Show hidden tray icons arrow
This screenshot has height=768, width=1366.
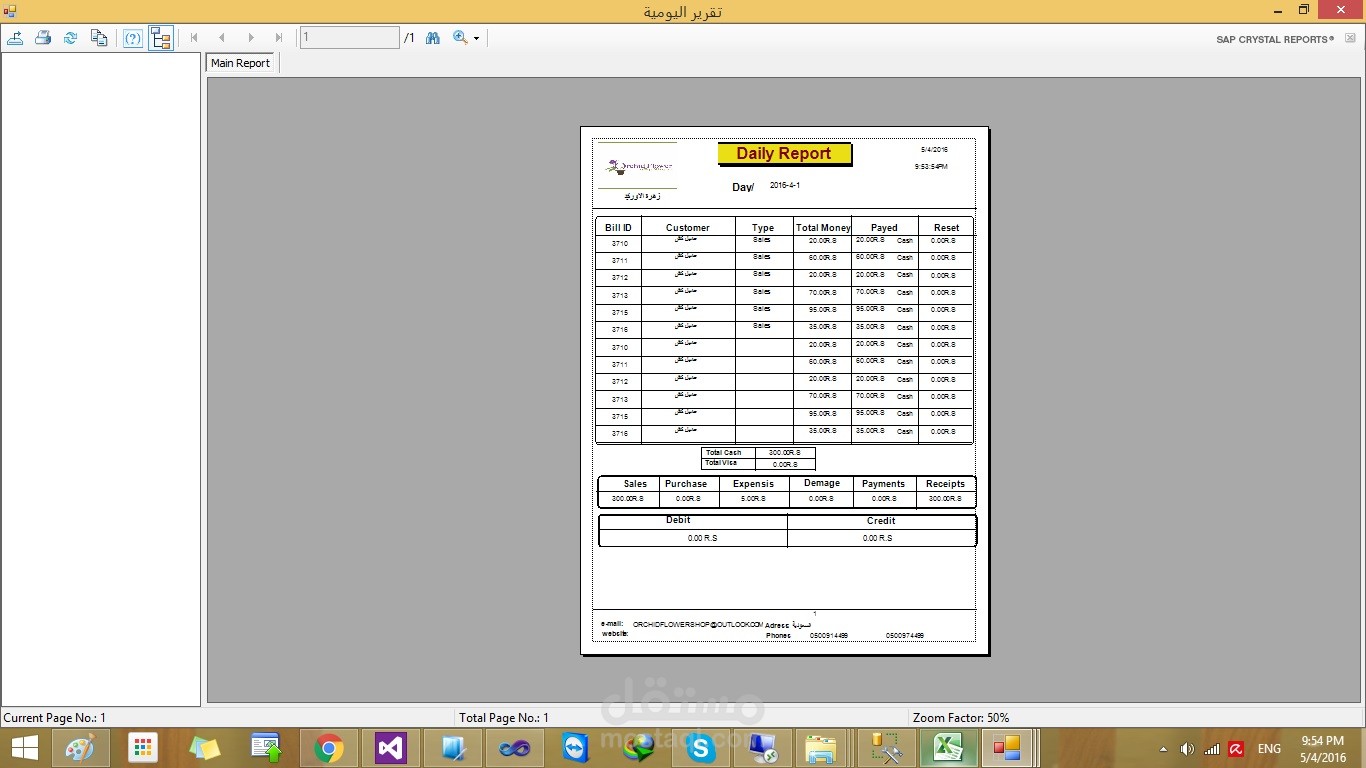coord(1163,749)
